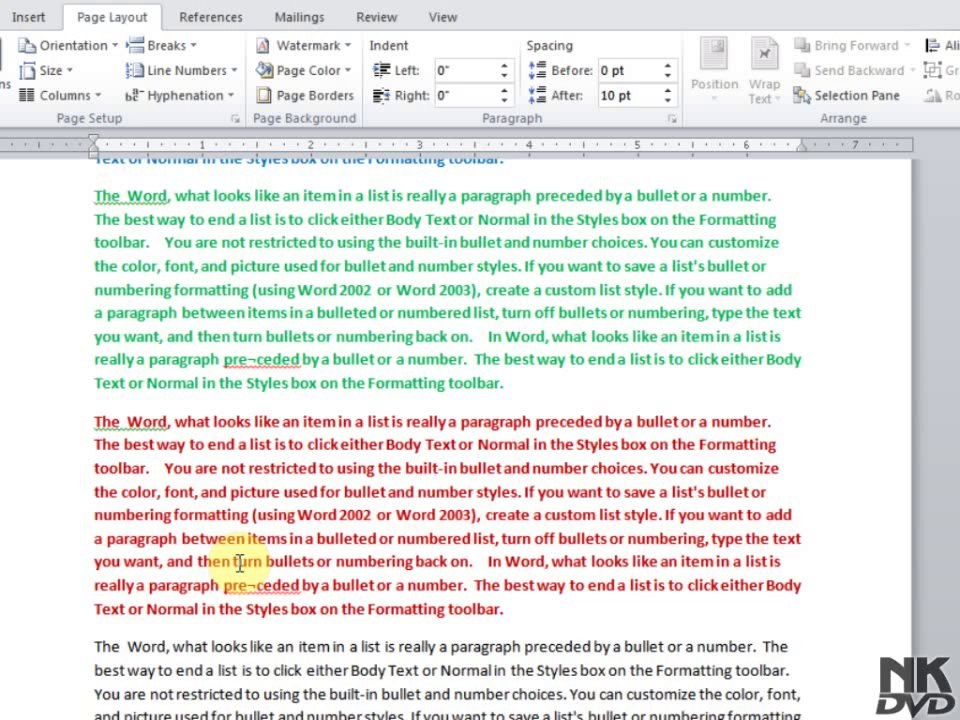The image size is (960, 720).
Task: Click the Indent Right icon
Action: point(381,96)
